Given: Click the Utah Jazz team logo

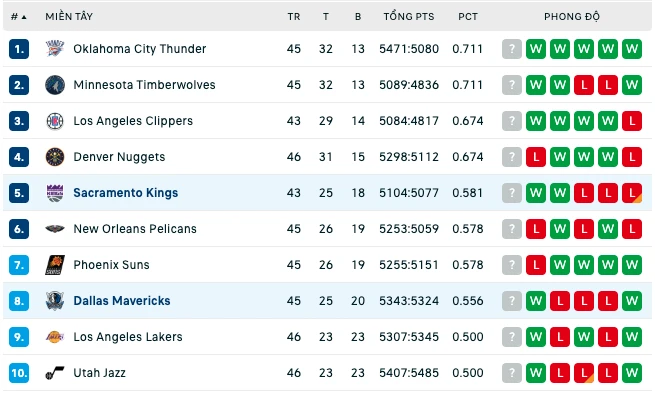Looking at the screenshot, I should [x=55, y=373].
